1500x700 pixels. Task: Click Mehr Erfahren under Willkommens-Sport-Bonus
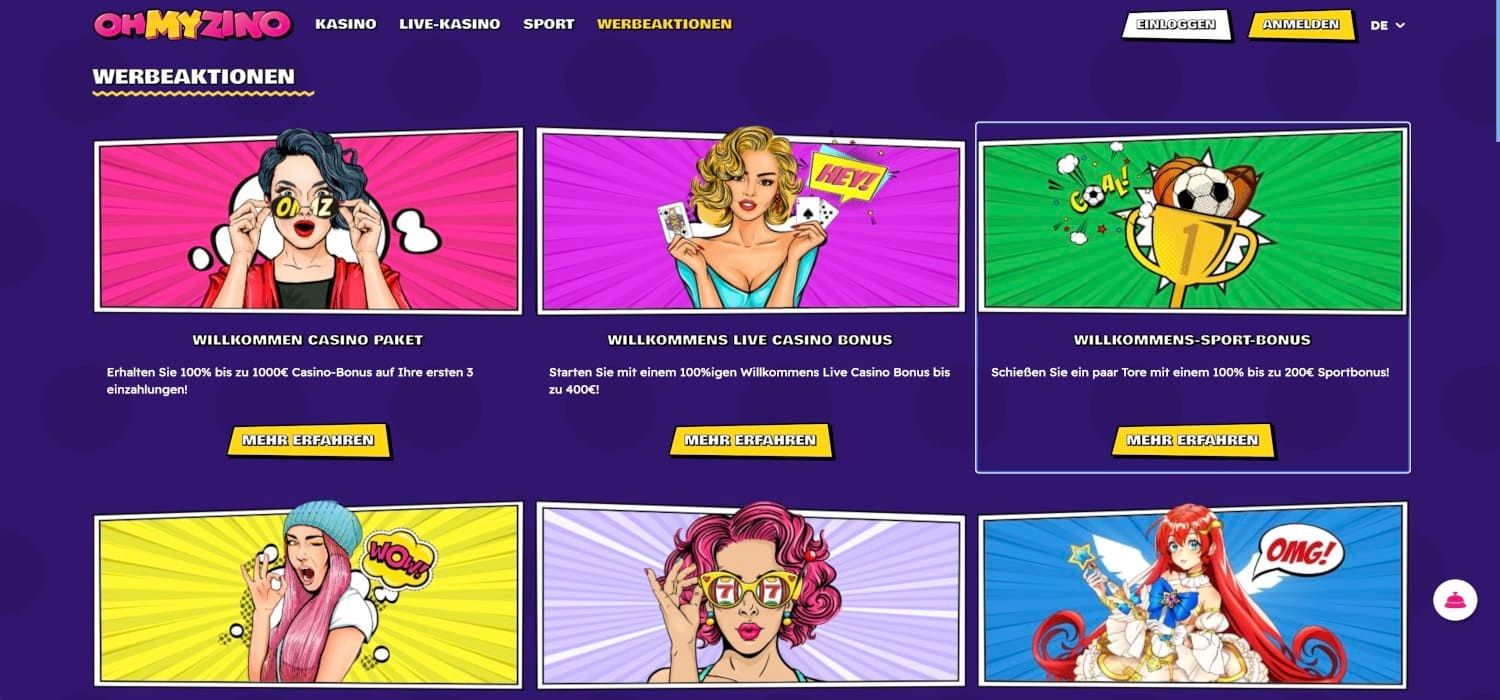click(1192, 440)
